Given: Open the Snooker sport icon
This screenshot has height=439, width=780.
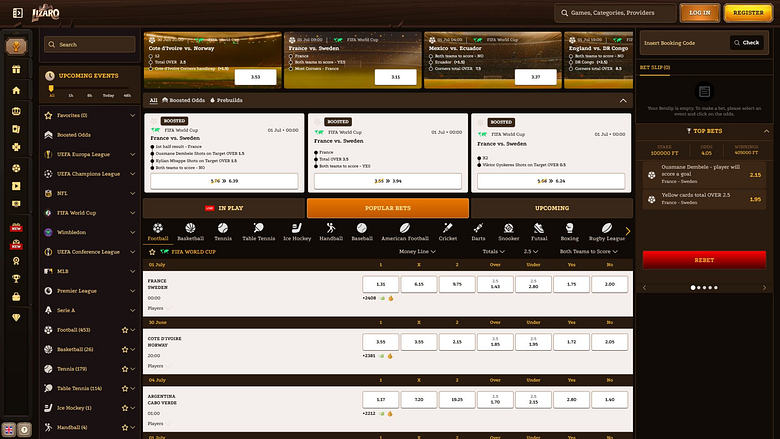Looking at the screenshot, I should [508, 232].
